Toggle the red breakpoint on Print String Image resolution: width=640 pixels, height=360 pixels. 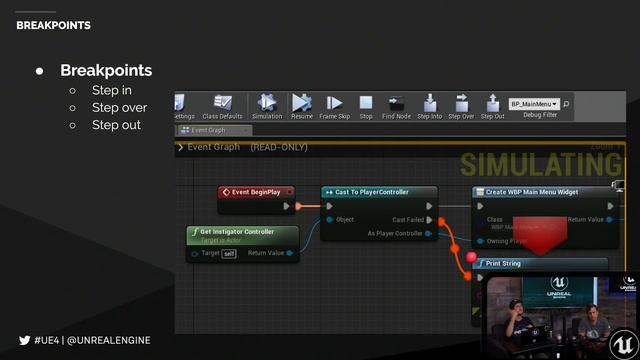[x=471, y=257]
